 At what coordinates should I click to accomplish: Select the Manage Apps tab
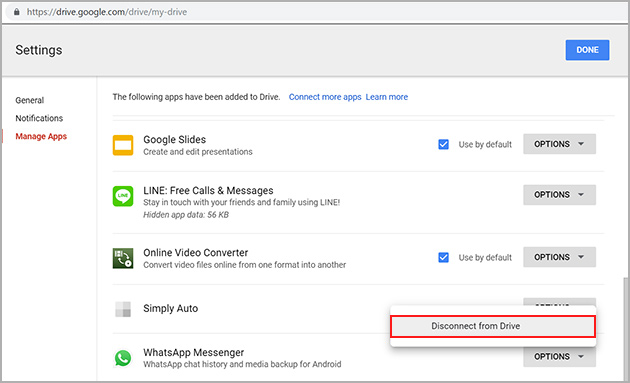point(41,136)
